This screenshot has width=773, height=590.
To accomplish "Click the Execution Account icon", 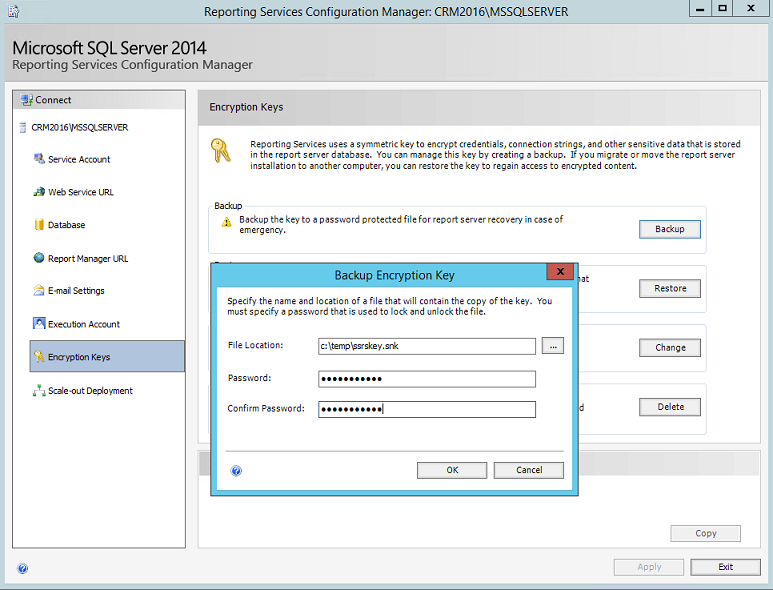I will click(x=39, y=323).
